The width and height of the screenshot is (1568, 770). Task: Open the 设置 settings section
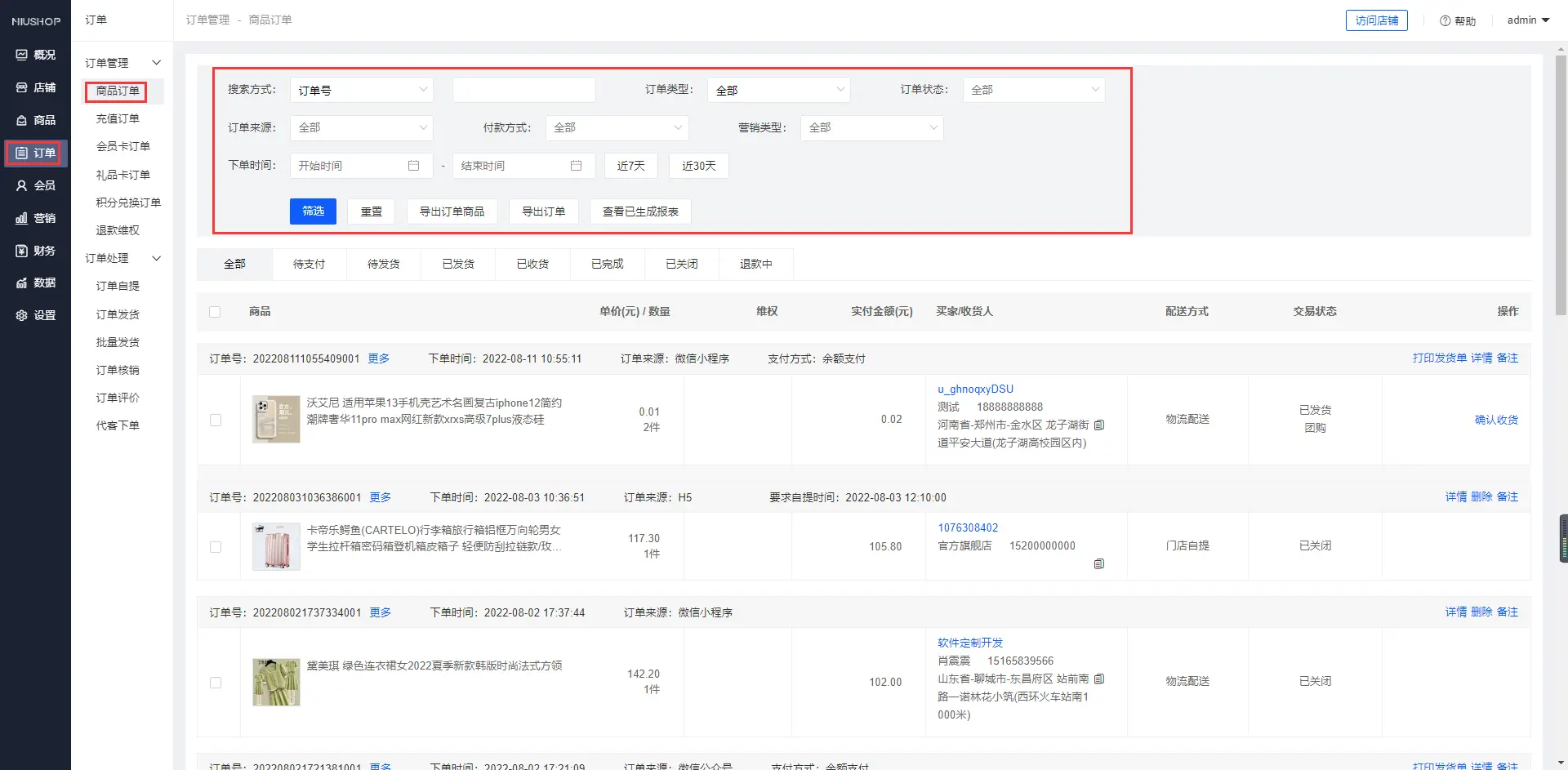coord(35,315)
